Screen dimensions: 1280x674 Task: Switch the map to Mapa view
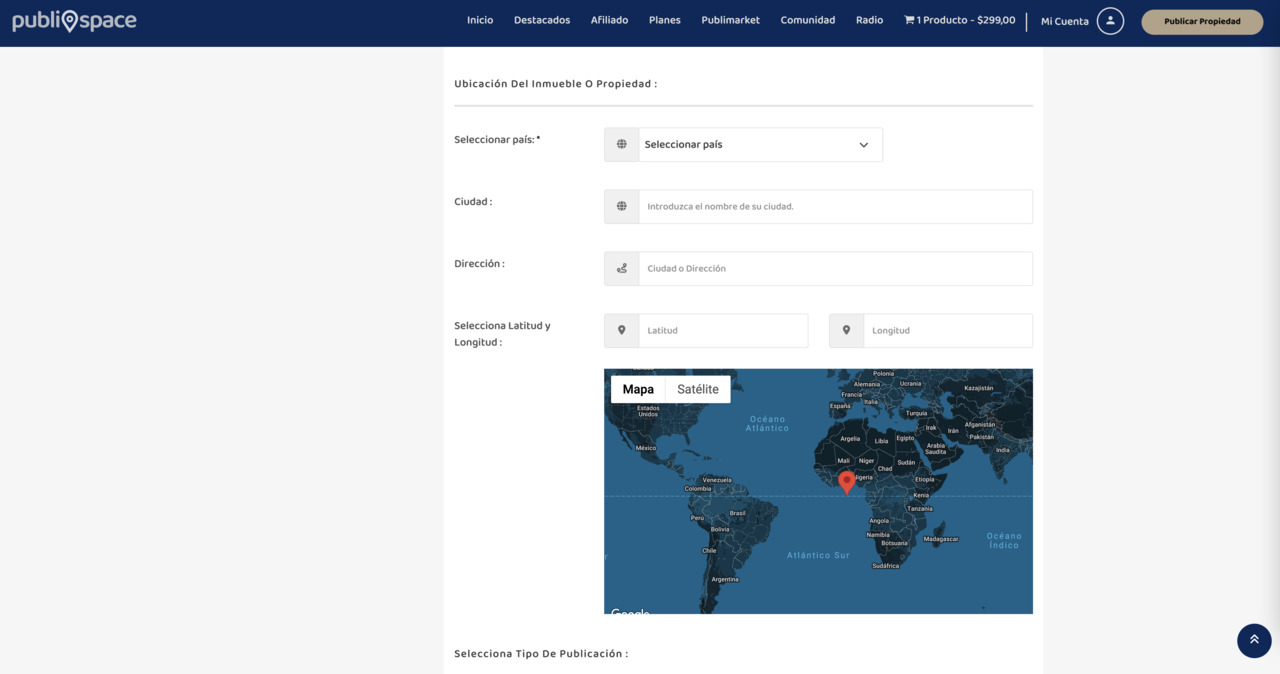click(638, 389)
